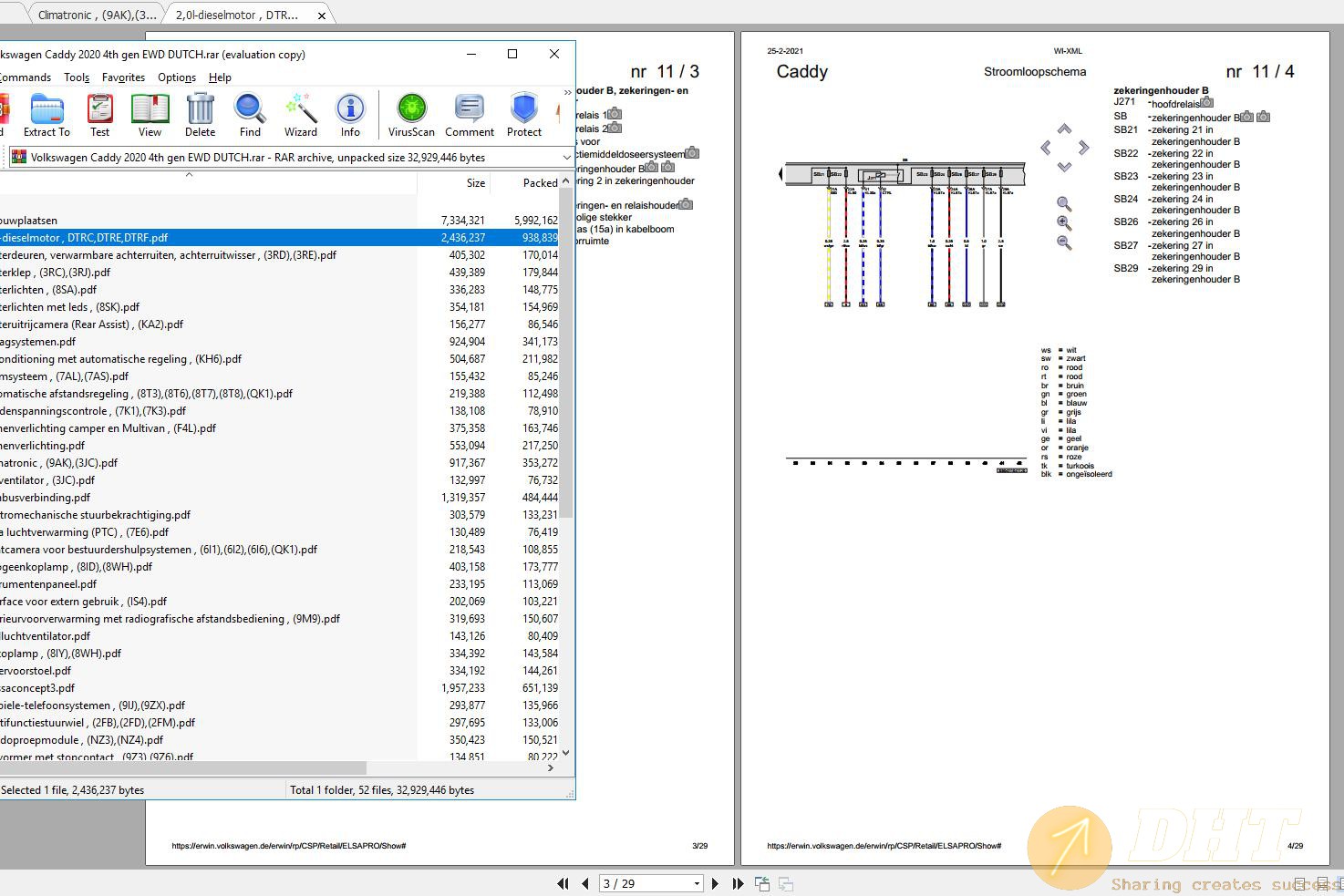Image resolution: width=1344 pixels, height=896 pixels.
Task: Open page number dropdown 3 / 29
Action: click(x=697, y=883)
